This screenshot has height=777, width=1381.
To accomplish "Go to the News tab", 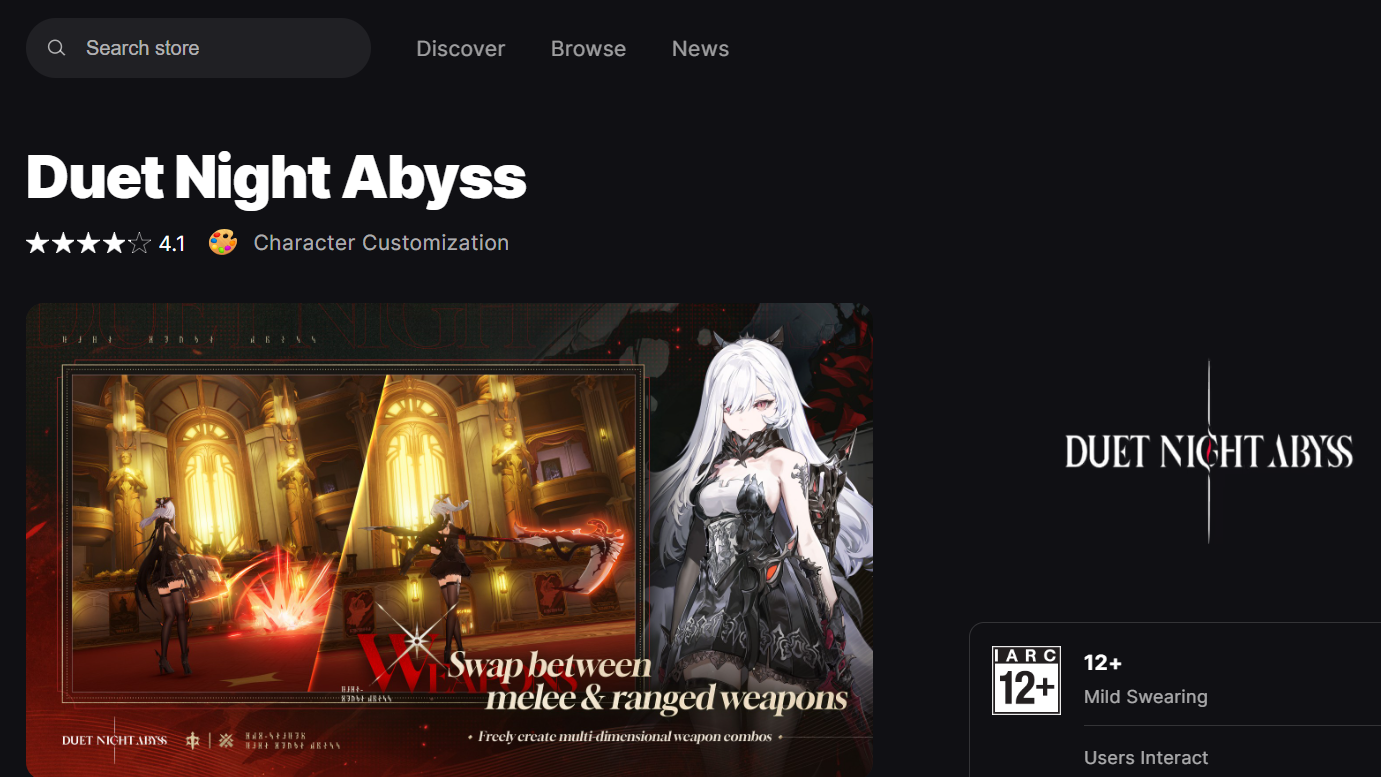I will [700, 49].
